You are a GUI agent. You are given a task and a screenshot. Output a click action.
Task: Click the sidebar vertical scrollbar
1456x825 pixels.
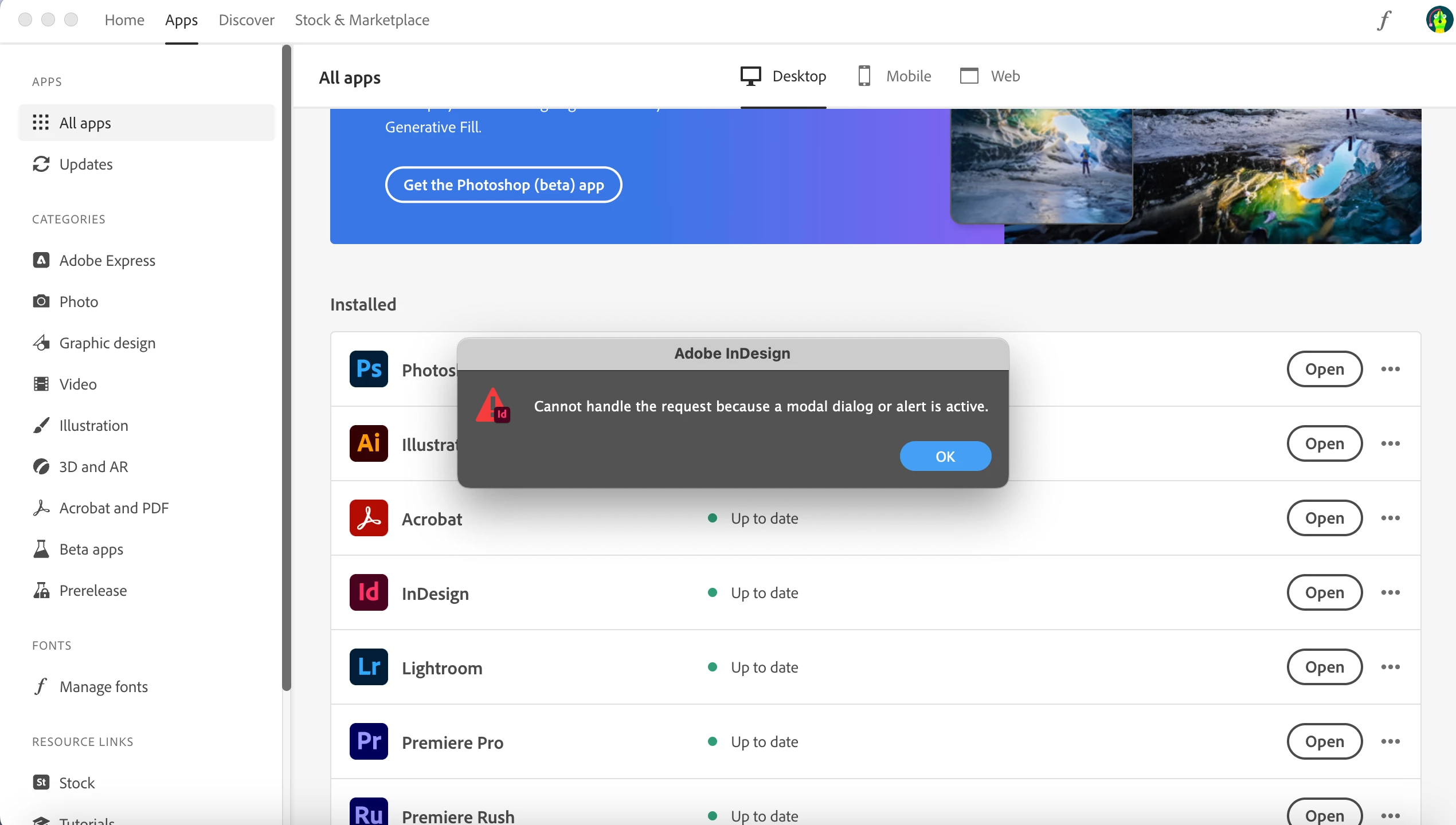click(287, 367)
